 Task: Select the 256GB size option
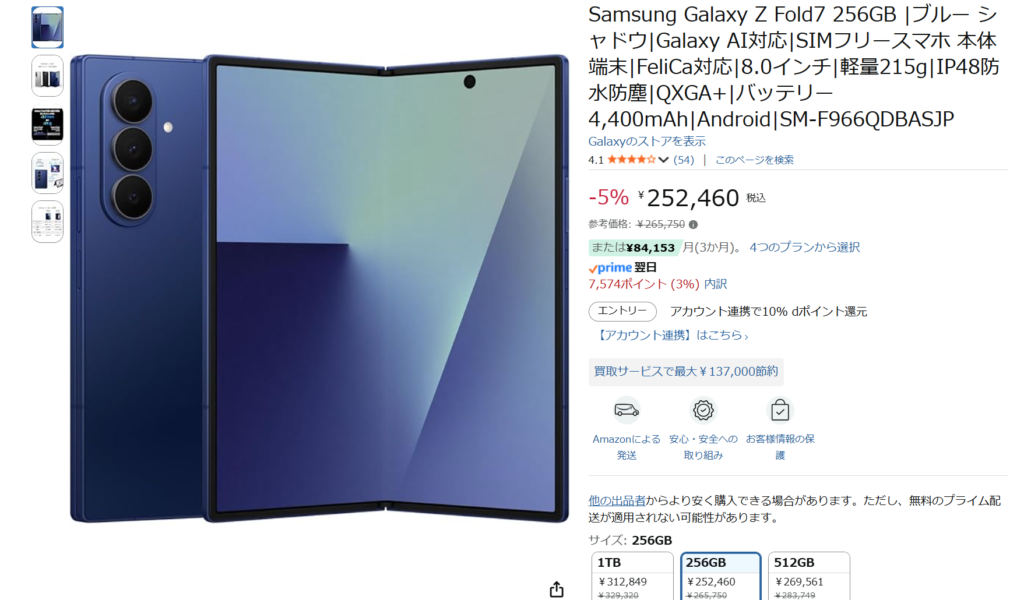click(x=720, y=576)
